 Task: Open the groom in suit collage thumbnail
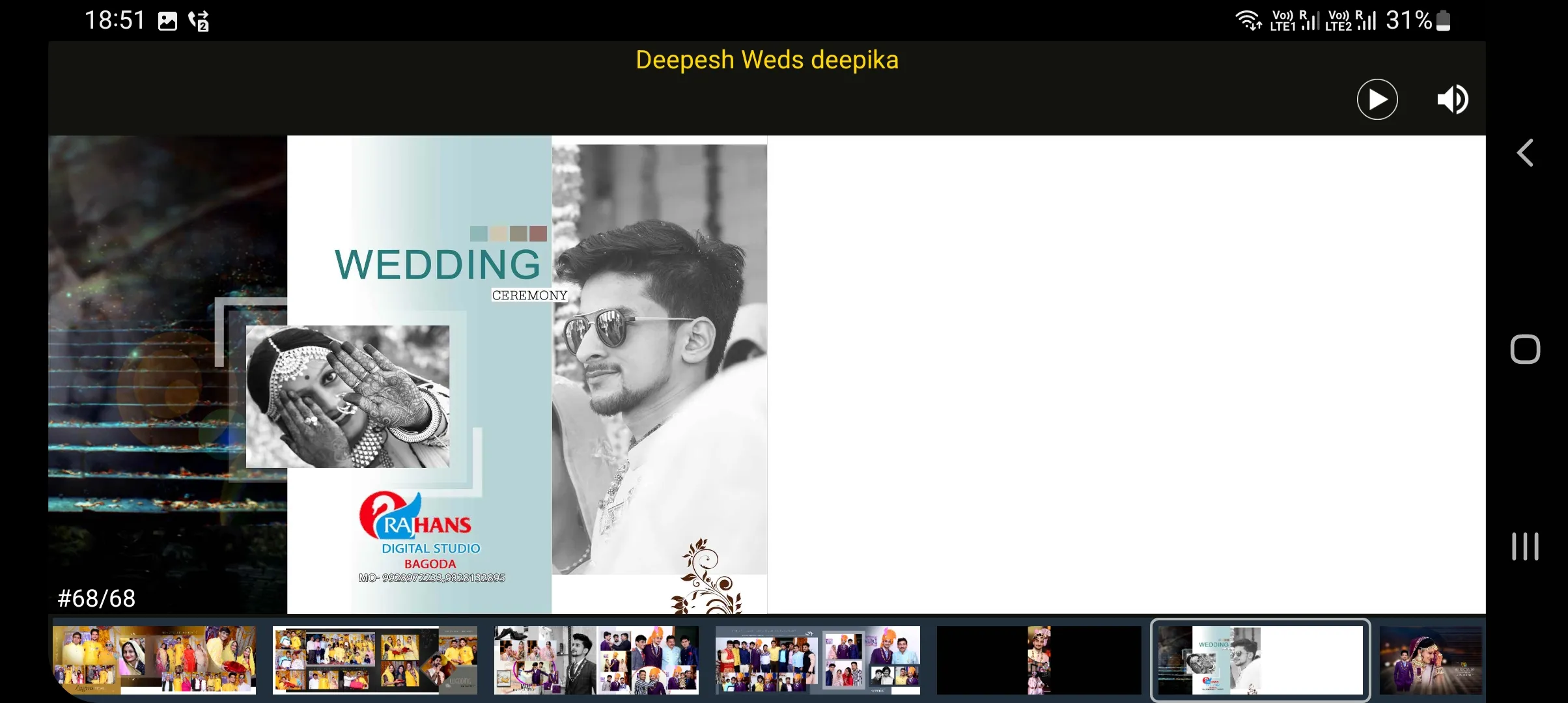pyautogui.click(x=596, y=660)
